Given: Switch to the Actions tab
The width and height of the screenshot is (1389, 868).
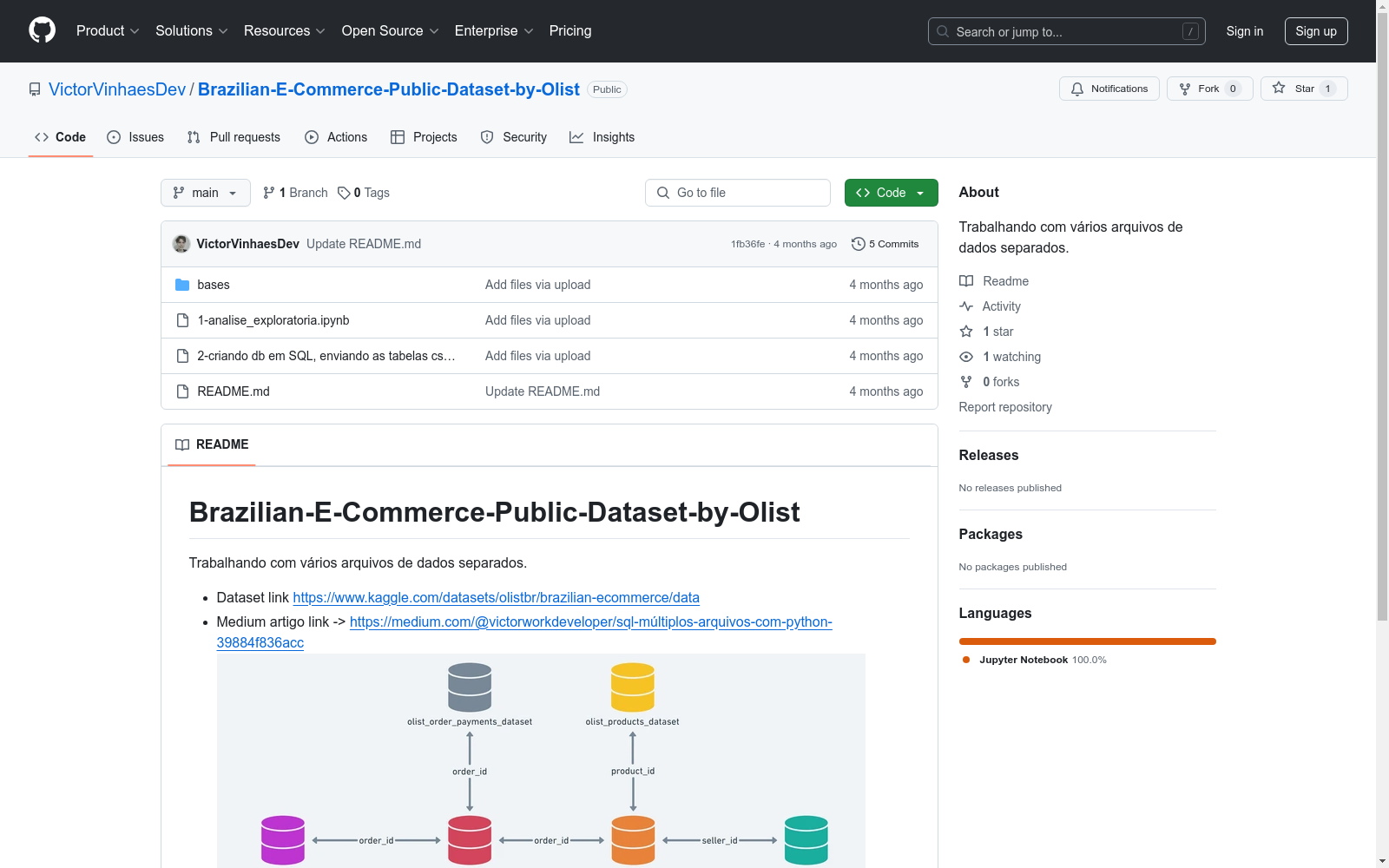Looking at the screenshot, I should tap(336, 137).
